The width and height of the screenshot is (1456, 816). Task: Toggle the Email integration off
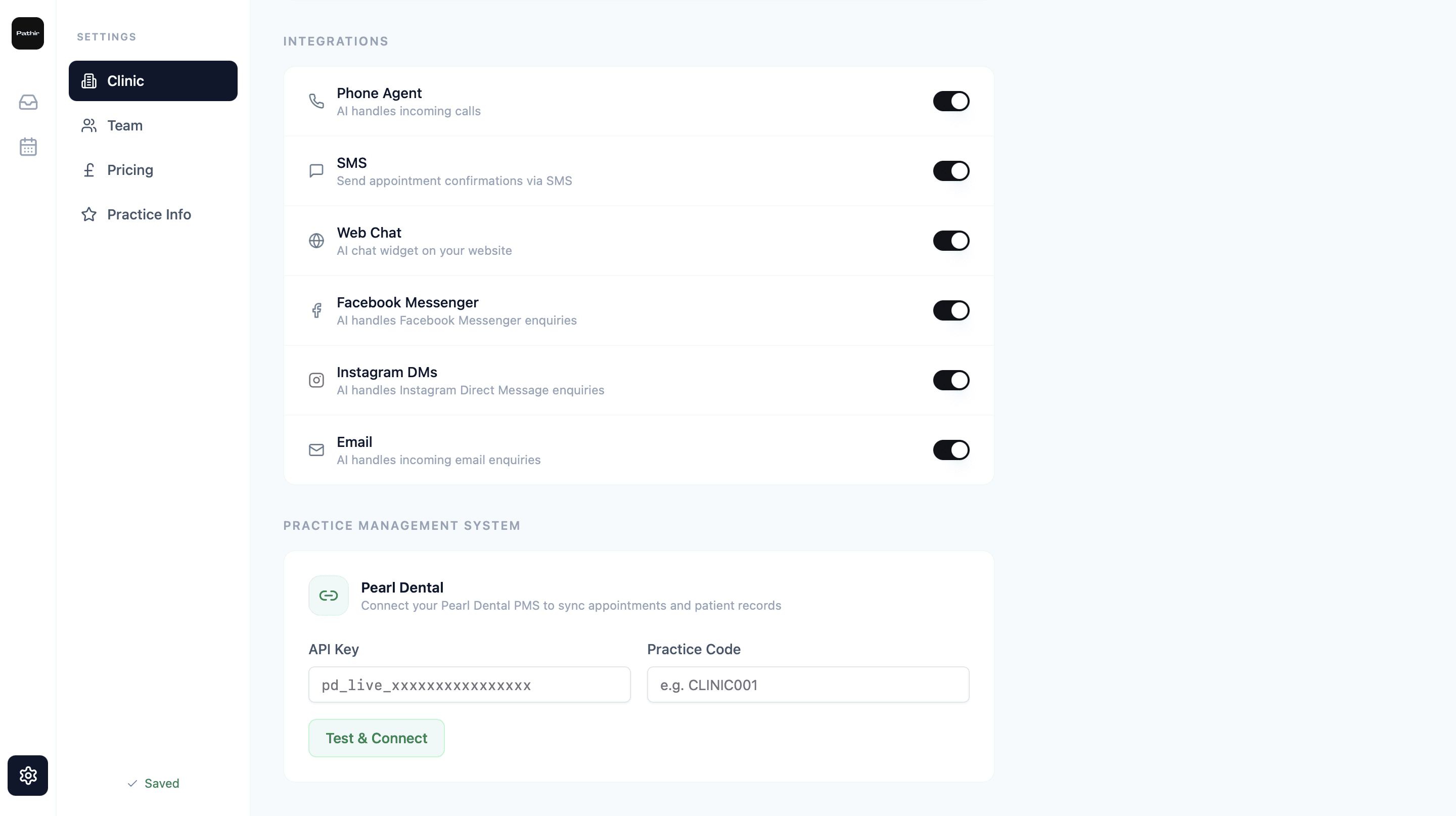[x=950, y=450]
